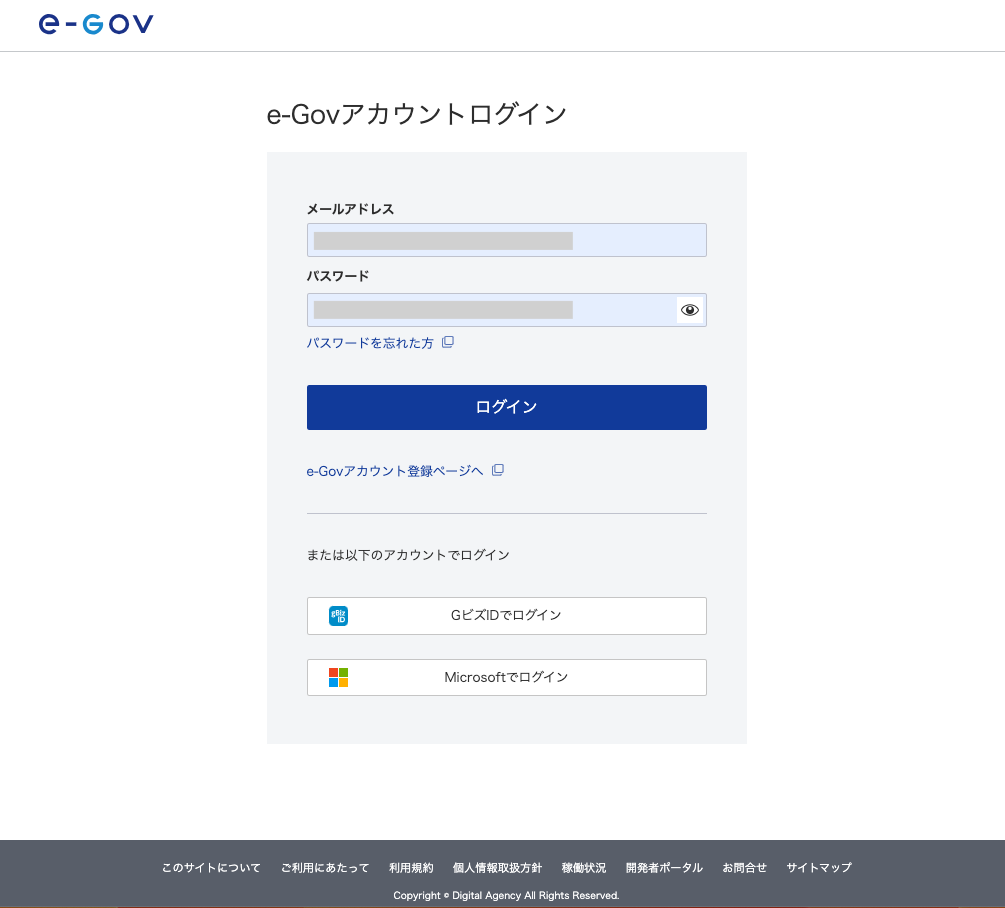Click the GビズID logo icon
1005x908 pixels.
point(338,616)
